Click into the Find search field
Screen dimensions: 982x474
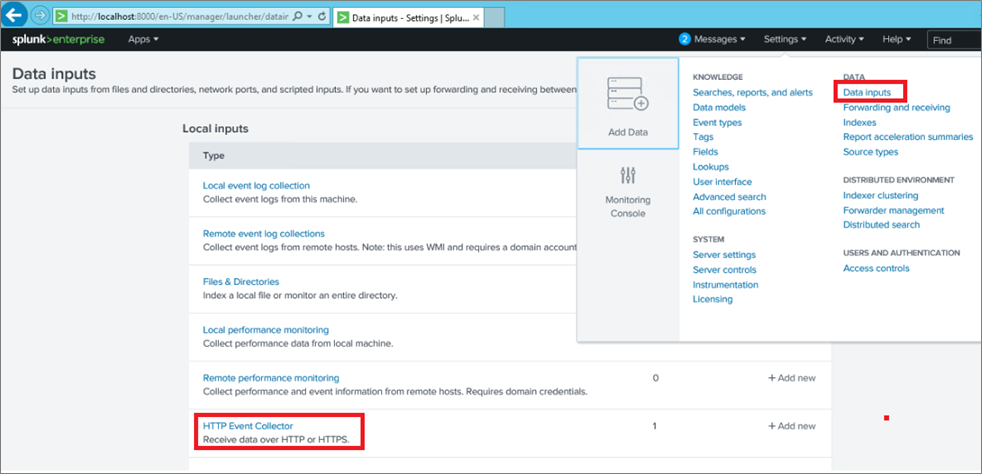pyautogui.click(x=954, y=40)
